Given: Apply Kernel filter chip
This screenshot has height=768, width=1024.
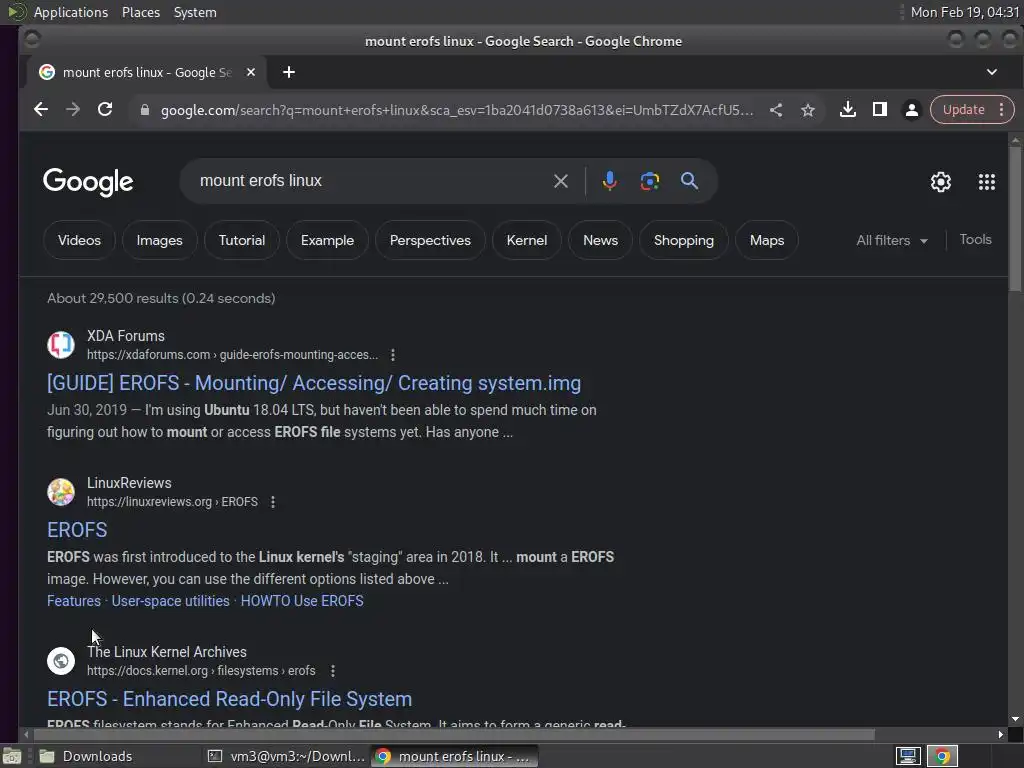Looking at the screenshot, I should (526, 240).
